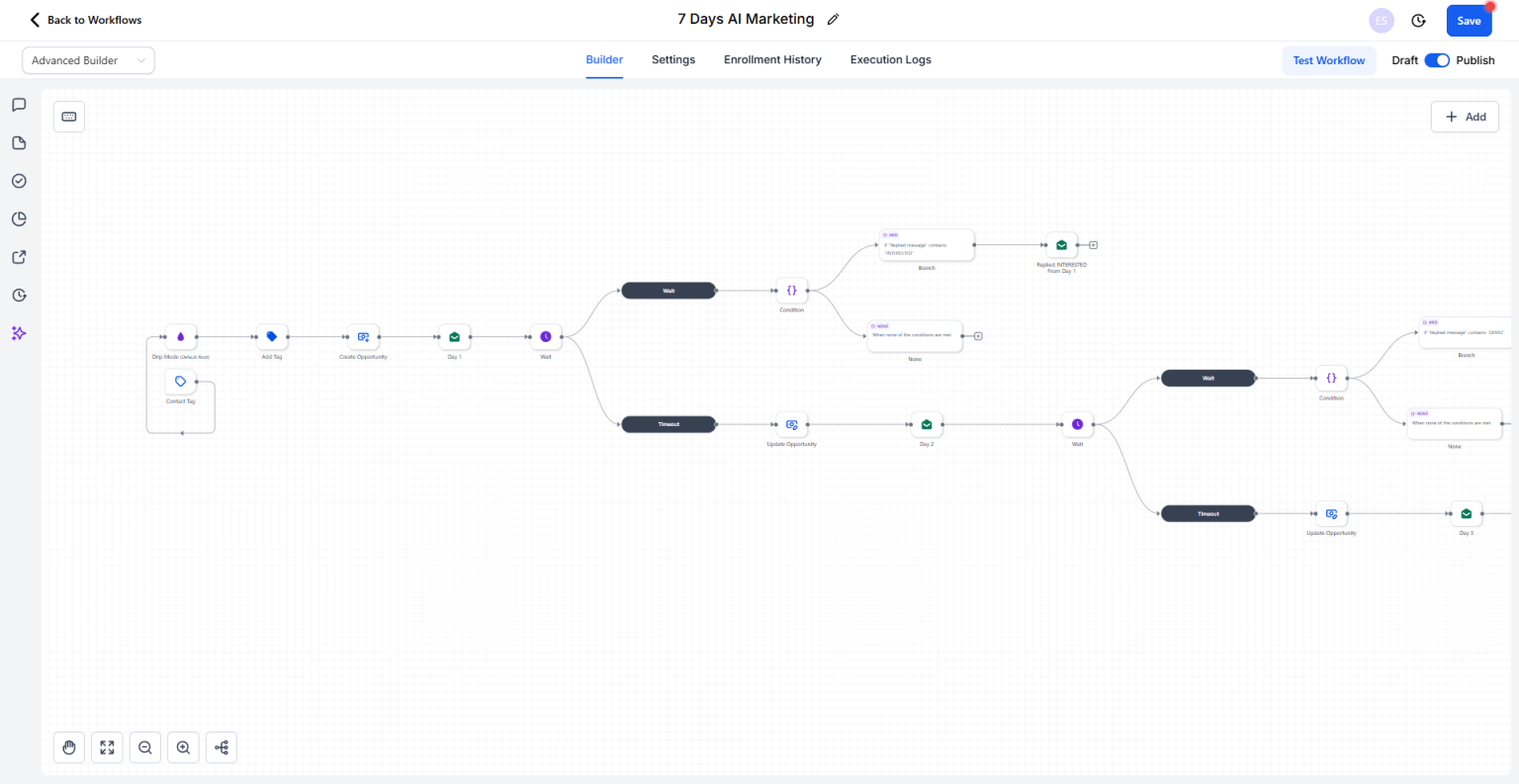Add step after Replied INTERESTED node
This screenshot has height=784, width=1519.
(x=1094, y=245)
